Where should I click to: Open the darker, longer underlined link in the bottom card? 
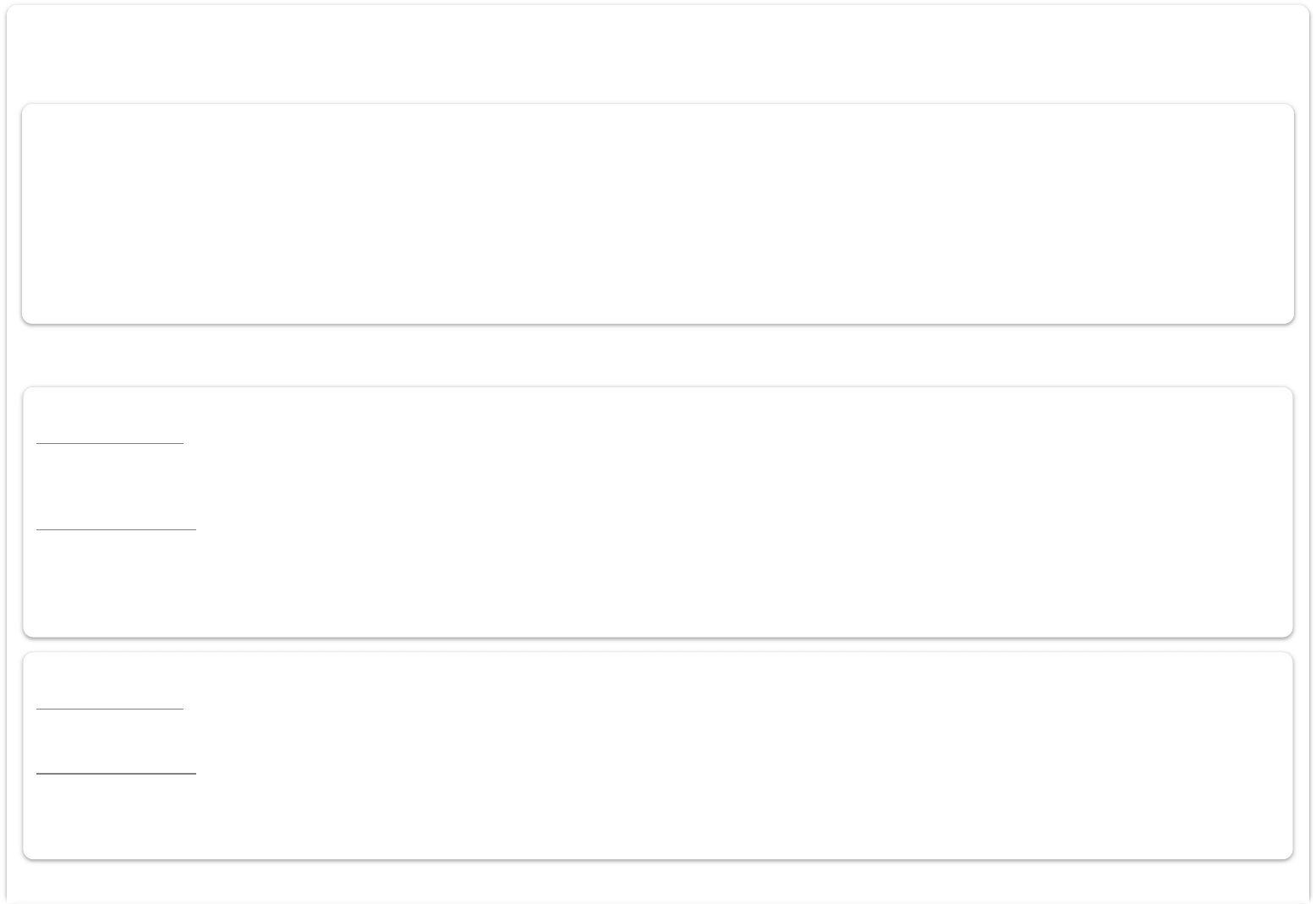pos(116,767)
